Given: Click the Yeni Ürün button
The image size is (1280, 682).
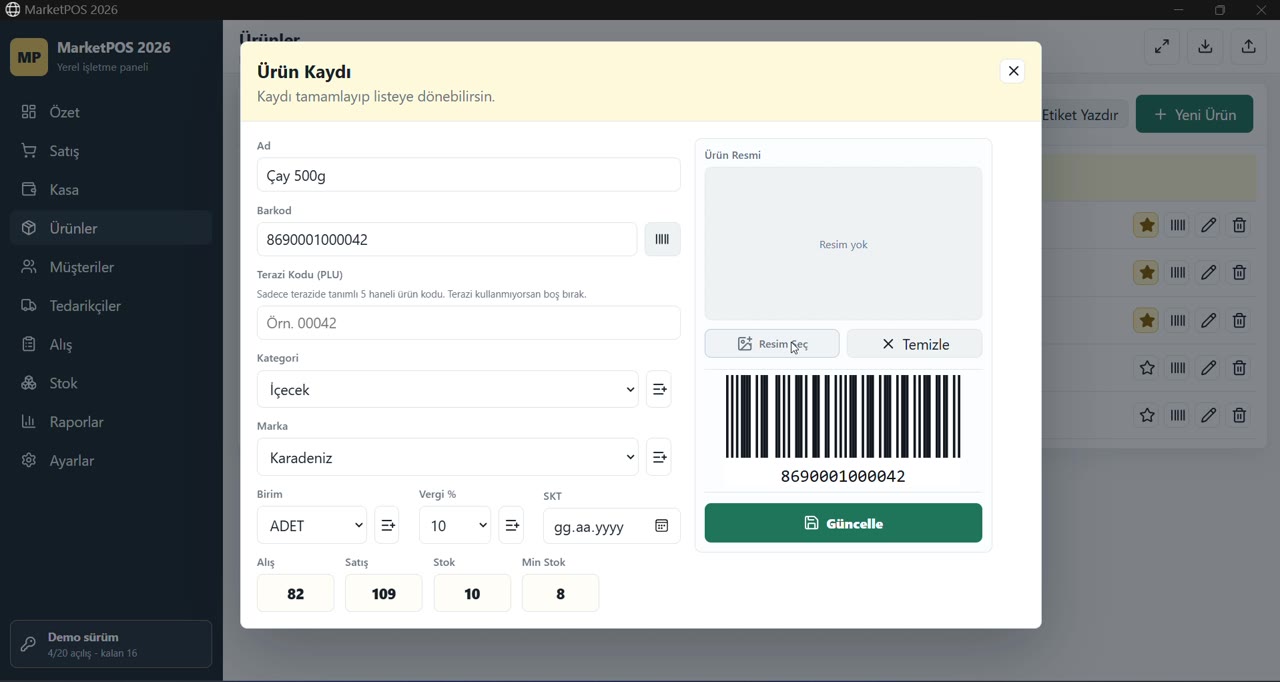Looking at the screenshot, I should pyautogui.click(x=1194, y=114).
